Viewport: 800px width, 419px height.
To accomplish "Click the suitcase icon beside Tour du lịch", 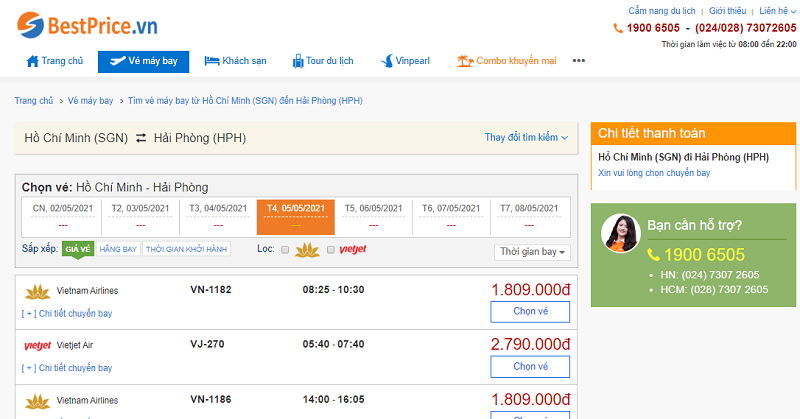I will pyautogui.click(x=298, y=62).
